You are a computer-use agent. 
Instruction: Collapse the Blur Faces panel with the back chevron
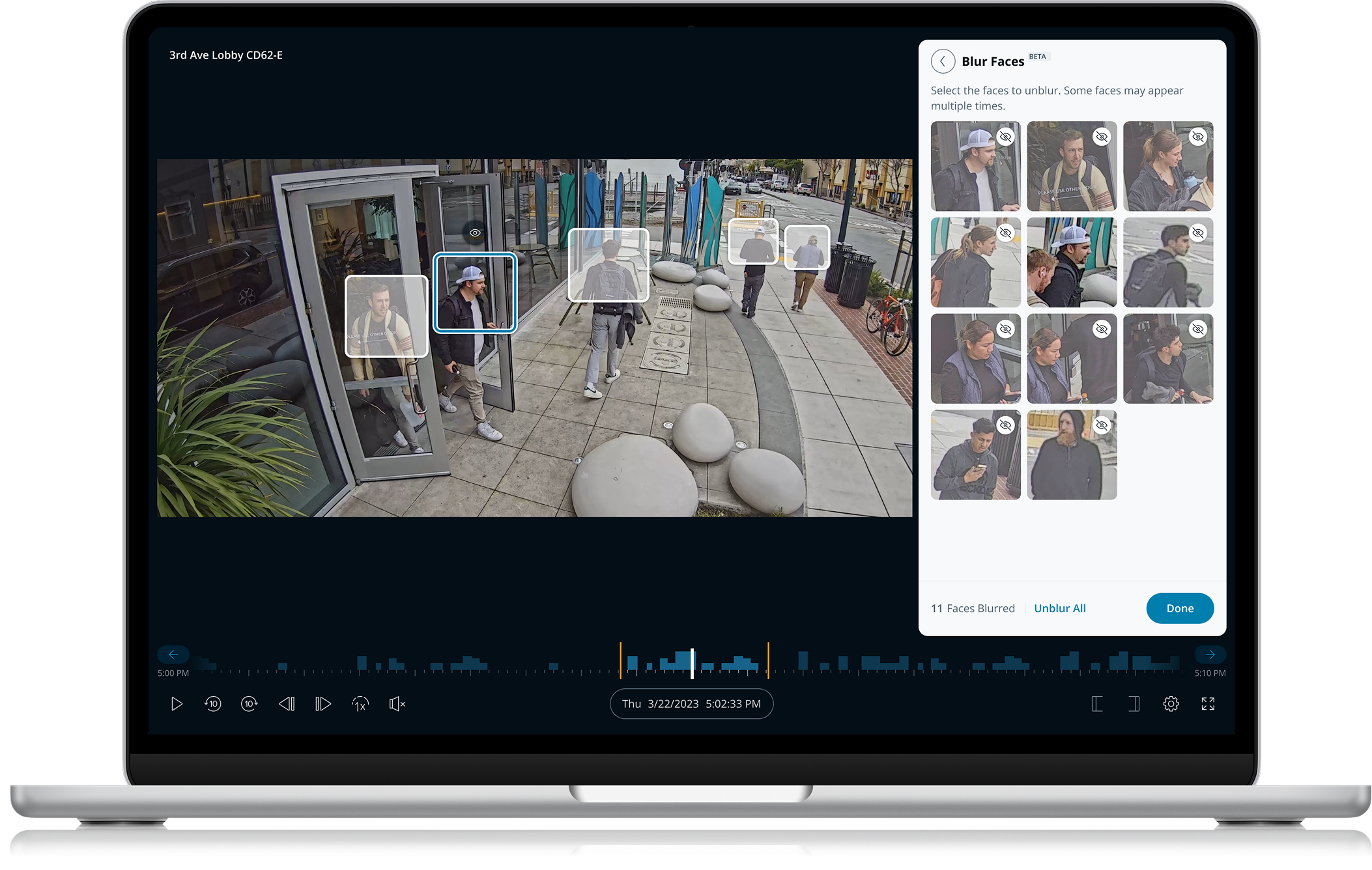pos(943,61)
